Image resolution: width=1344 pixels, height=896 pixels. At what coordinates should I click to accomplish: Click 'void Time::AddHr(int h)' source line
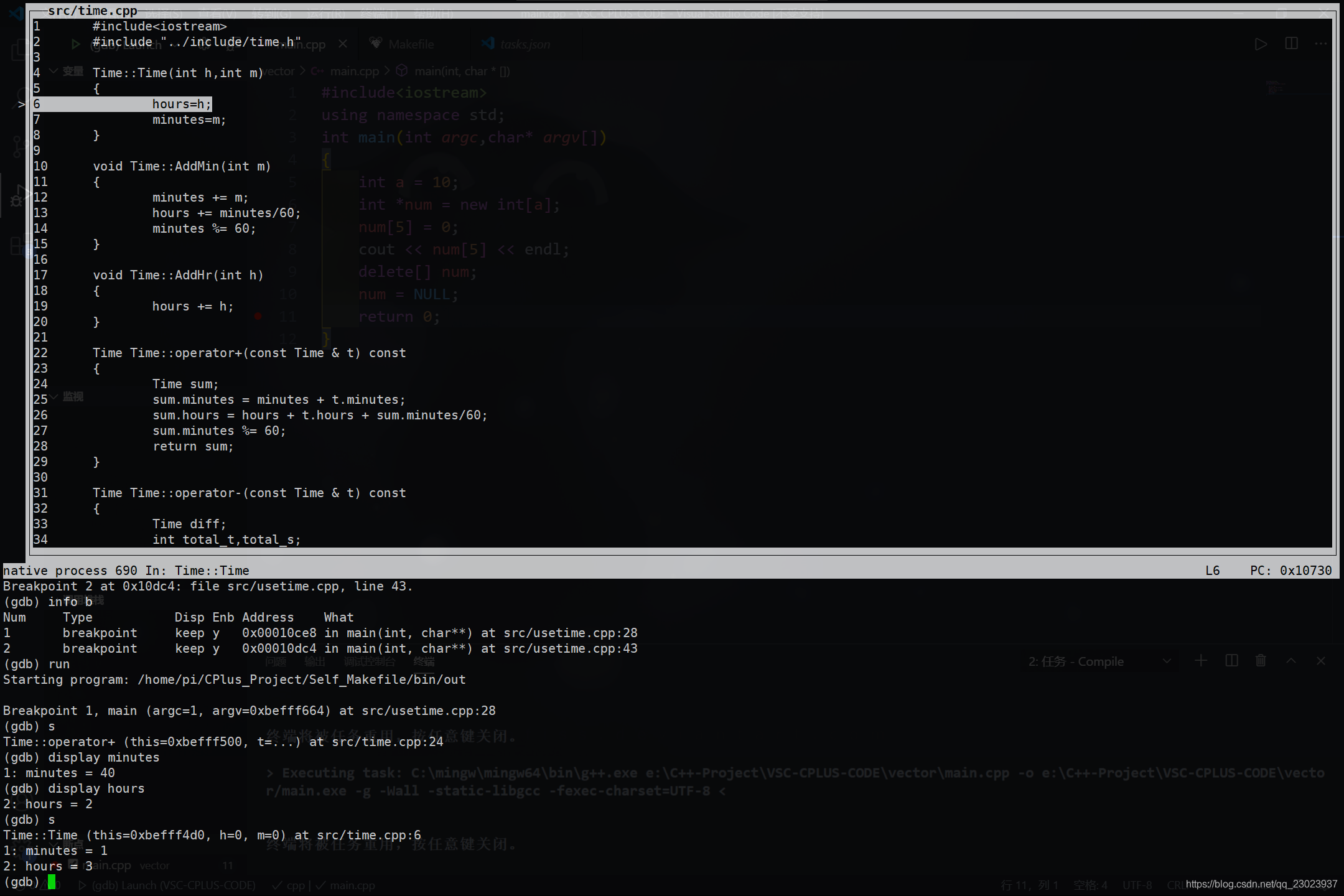pyautogui.click(x=178, y=275)
